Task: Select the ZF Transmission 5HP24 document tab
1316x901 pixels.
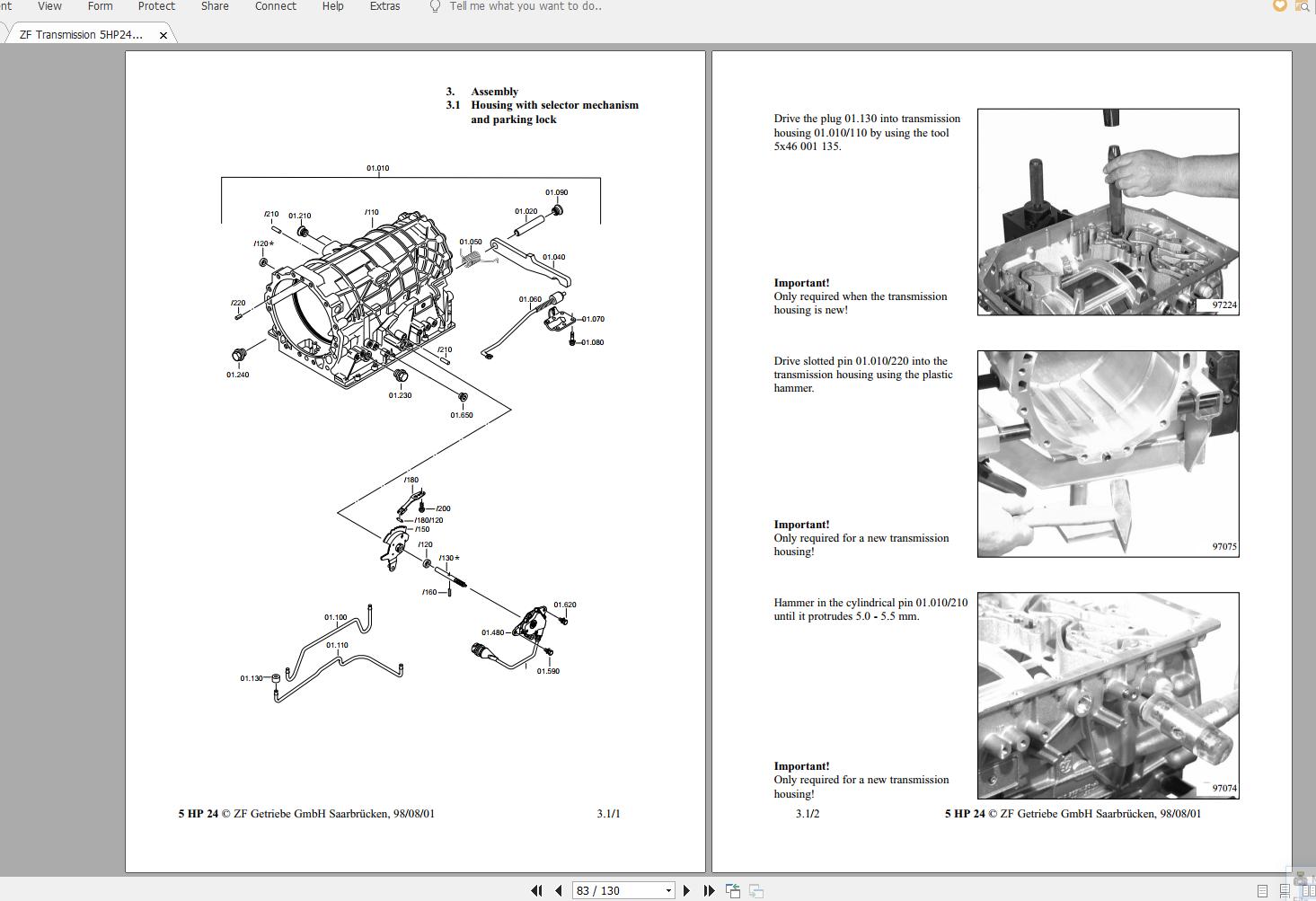Action: tap(81, 34)
